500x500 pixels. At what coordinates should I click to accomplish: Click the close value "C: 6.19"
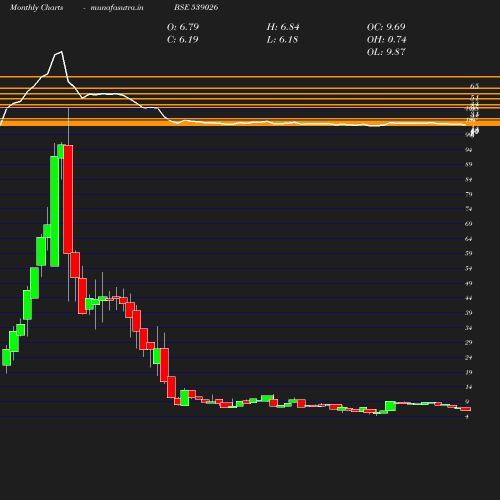coord(183,40)
